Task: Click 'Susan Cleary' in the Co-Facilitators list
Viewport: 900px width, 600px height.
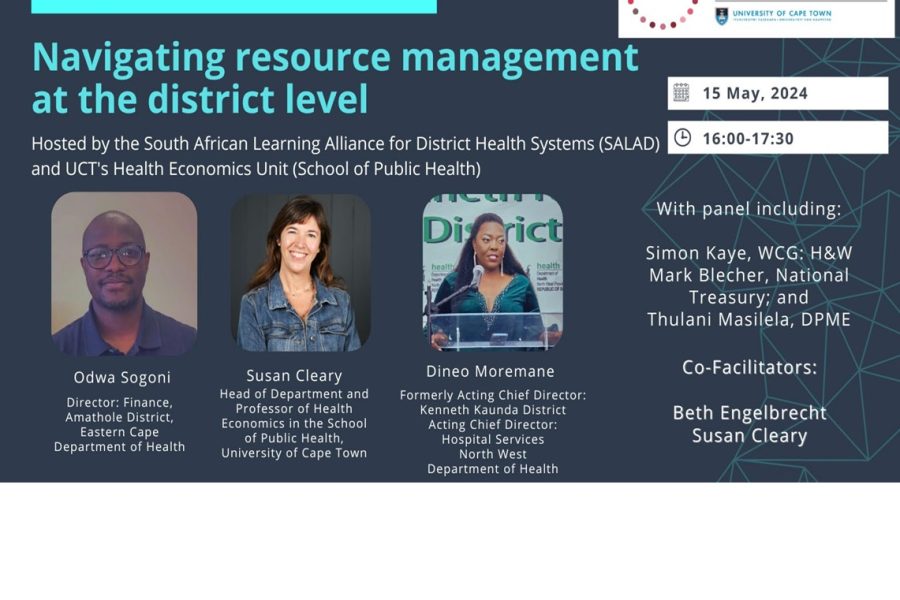Action: coord(750,436)
